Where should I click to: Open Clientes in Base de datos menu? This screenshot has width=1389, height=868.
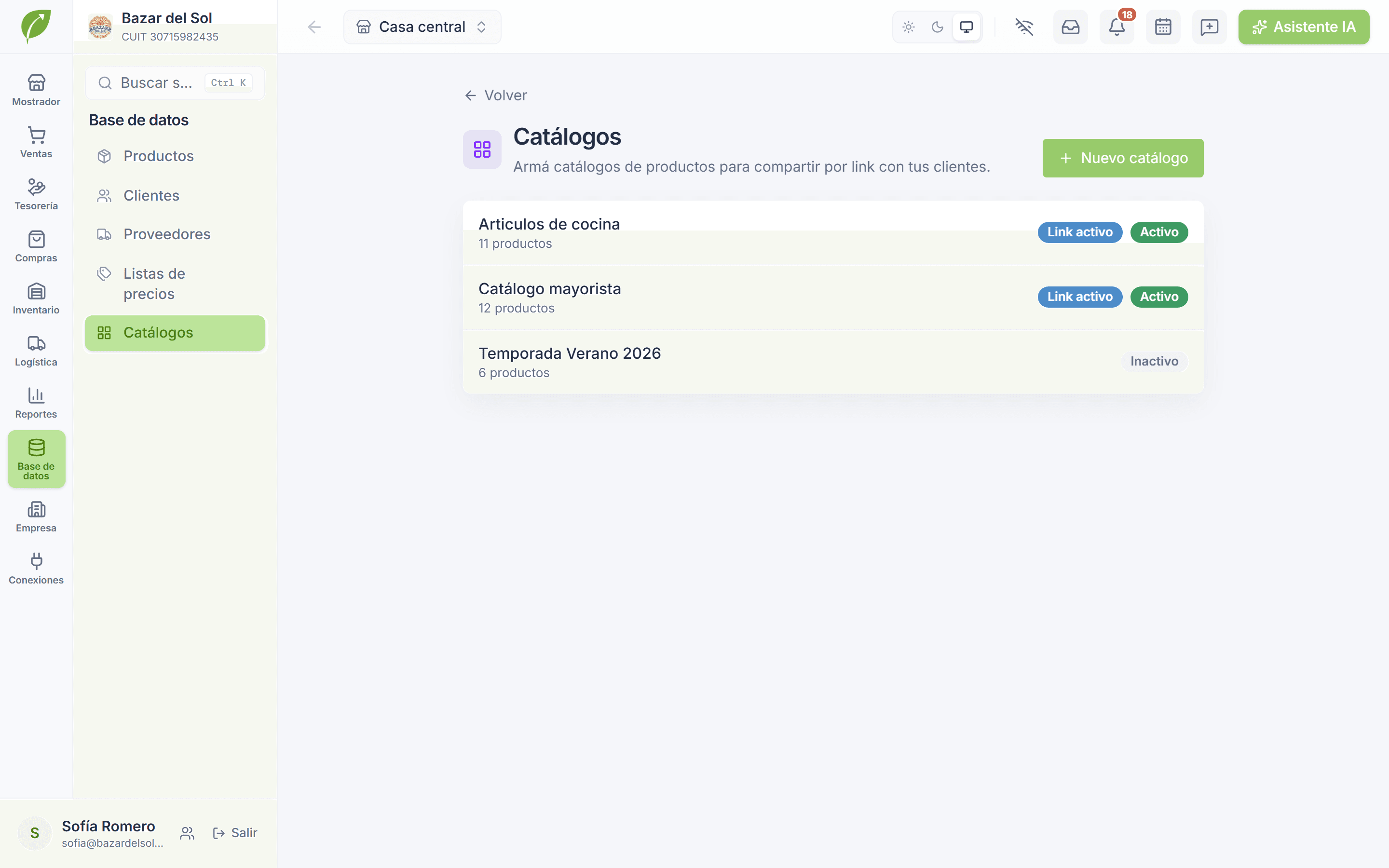pos(175,196)
